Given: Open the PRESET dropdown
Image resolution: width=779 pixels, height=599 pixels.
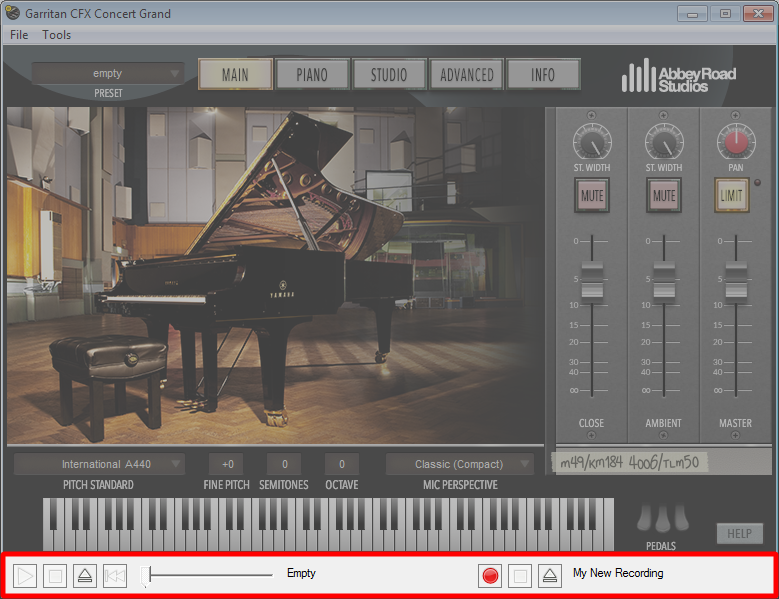Looking at the screenshot, I should (108, 74).
